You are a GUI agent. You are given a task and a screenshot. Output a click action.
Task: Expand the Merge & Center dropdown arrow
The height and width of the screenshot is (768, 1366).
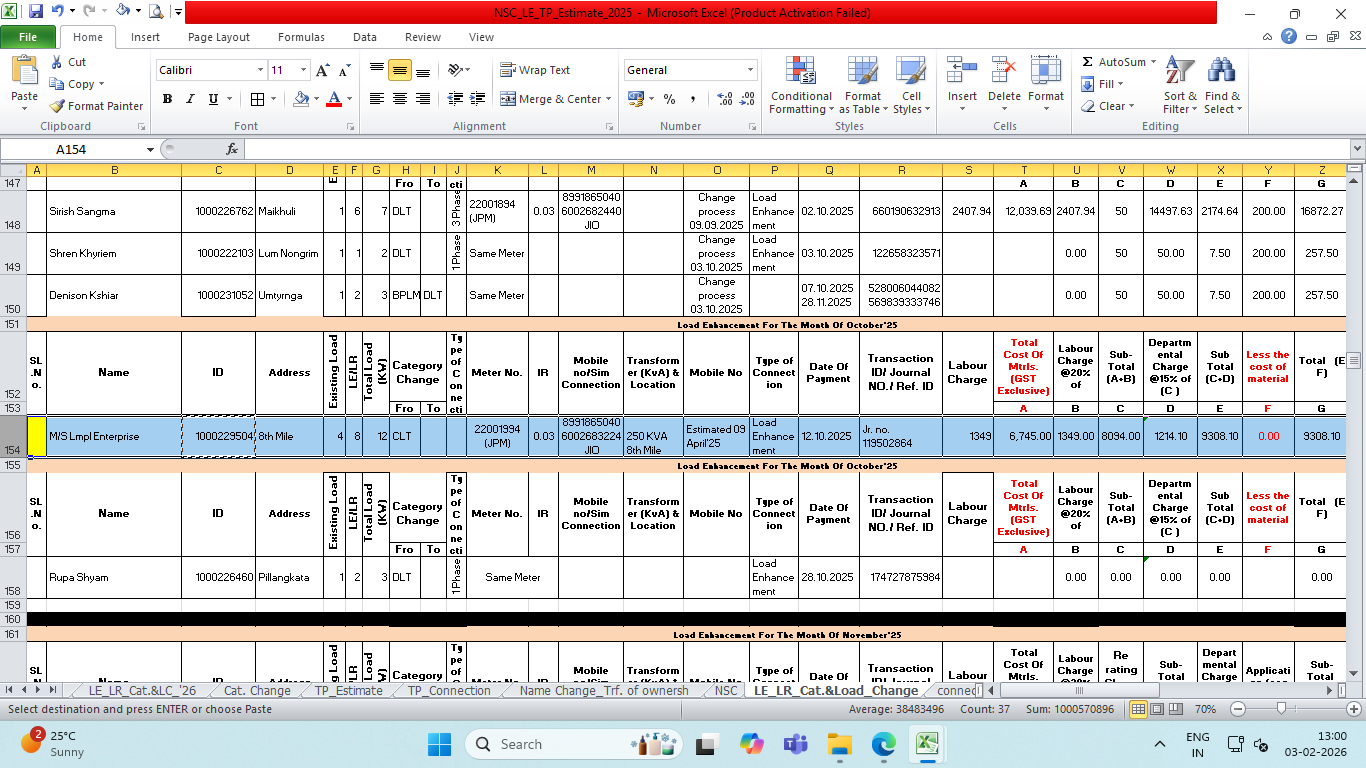click(610, 99)
